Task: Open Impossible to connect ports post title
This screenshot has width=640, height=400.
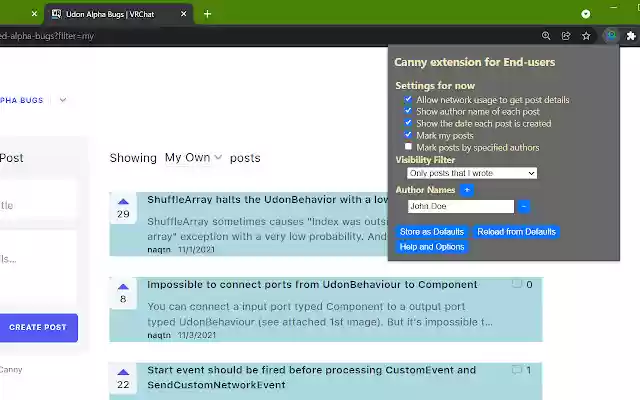Action: [312, 284]
